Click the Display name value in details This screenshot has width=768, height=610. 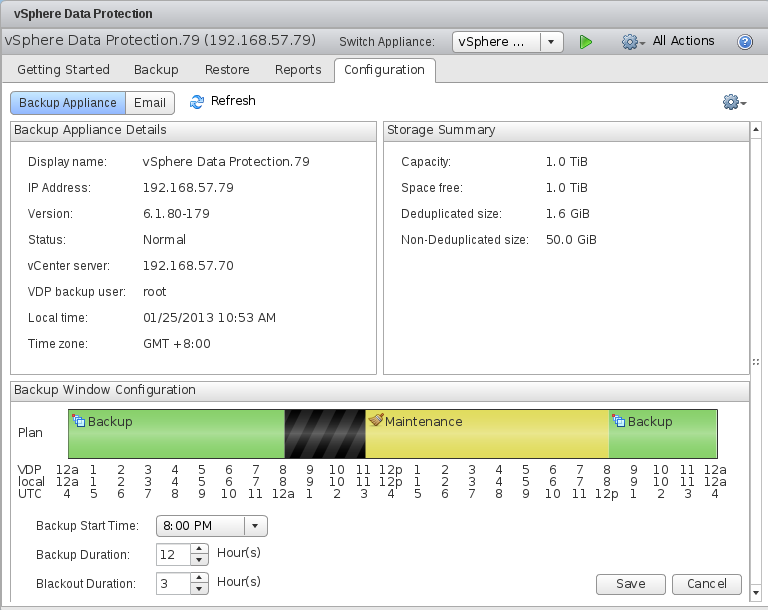click(226, 162)
